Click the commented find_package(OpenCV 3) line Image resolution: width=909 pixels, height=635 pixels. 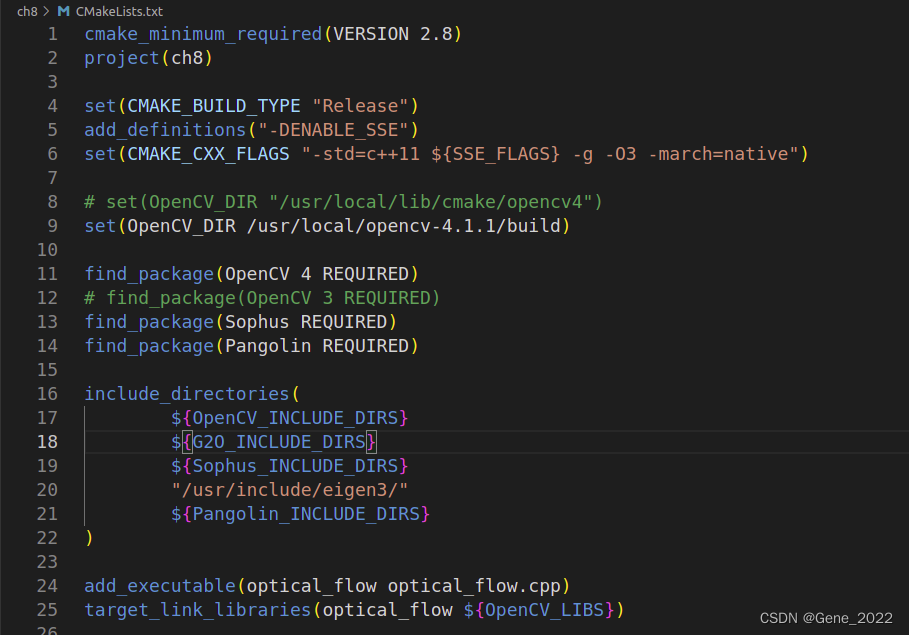pos(260,297)
